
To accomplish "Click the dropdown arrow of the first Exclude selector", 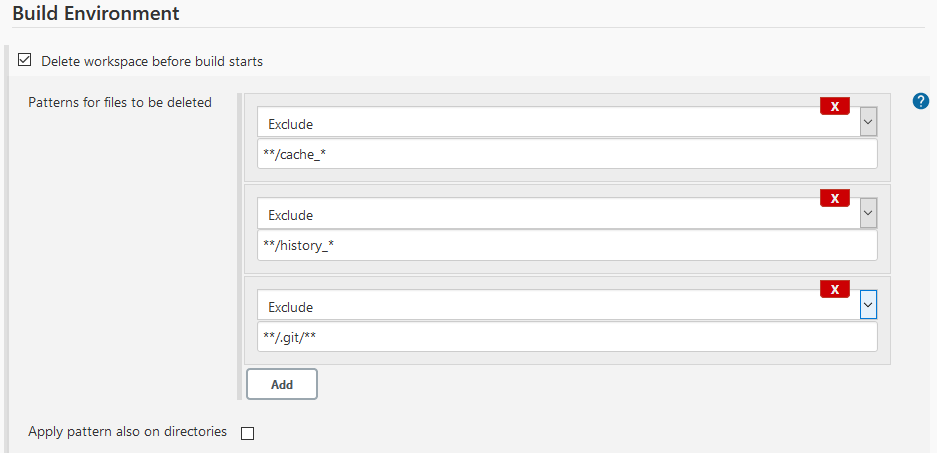I will (x=868, y=122).
